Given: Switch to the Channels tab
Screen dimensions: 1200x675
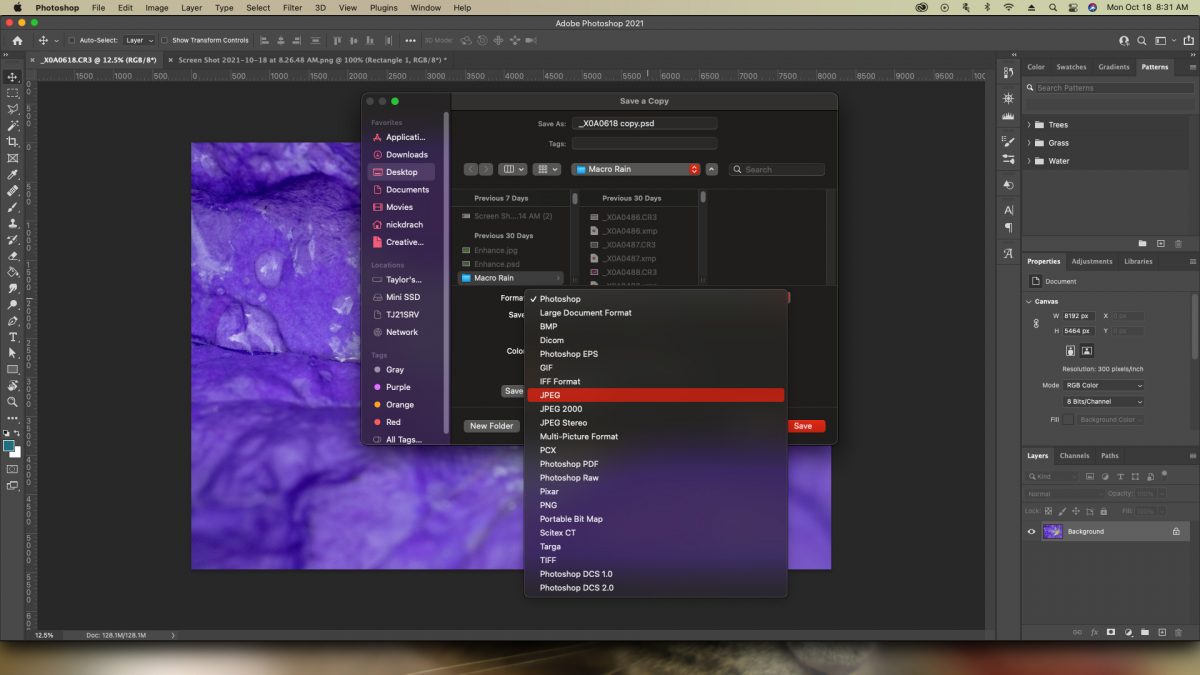Looking at the screenshot, I should point(1074,456).
